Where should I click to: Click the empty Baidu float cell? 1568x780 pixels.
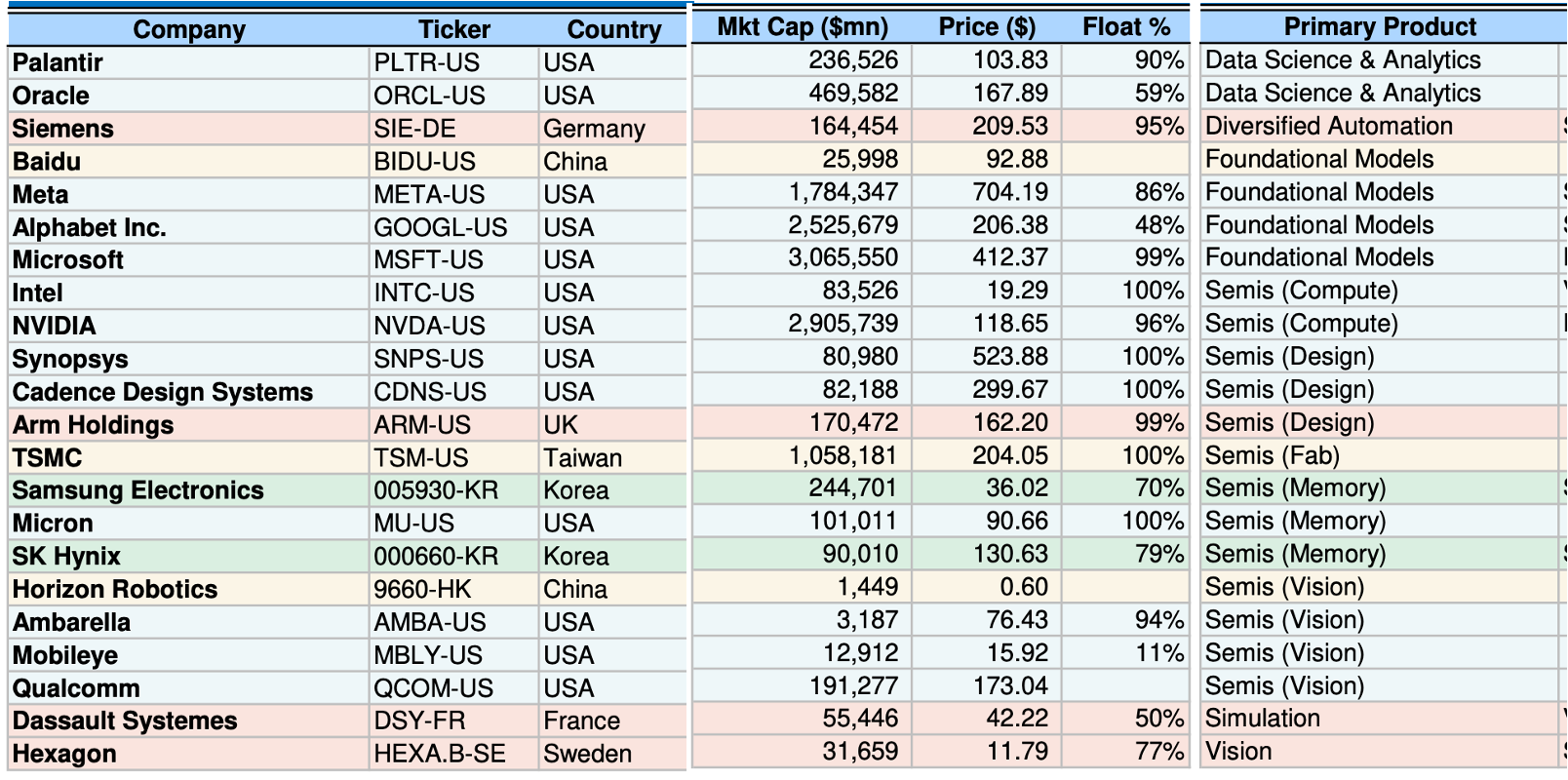pos(1125,160)
